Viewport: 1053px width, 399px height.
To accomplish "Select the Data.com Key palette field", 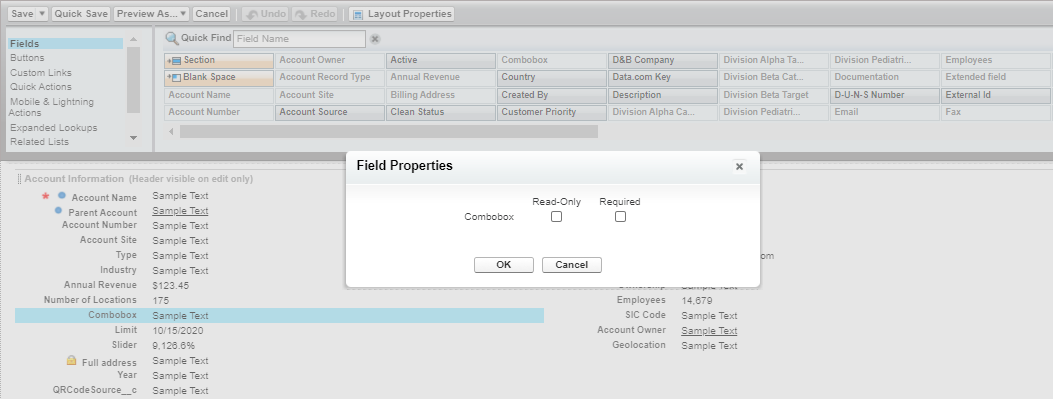I will (x=663, y=77).
